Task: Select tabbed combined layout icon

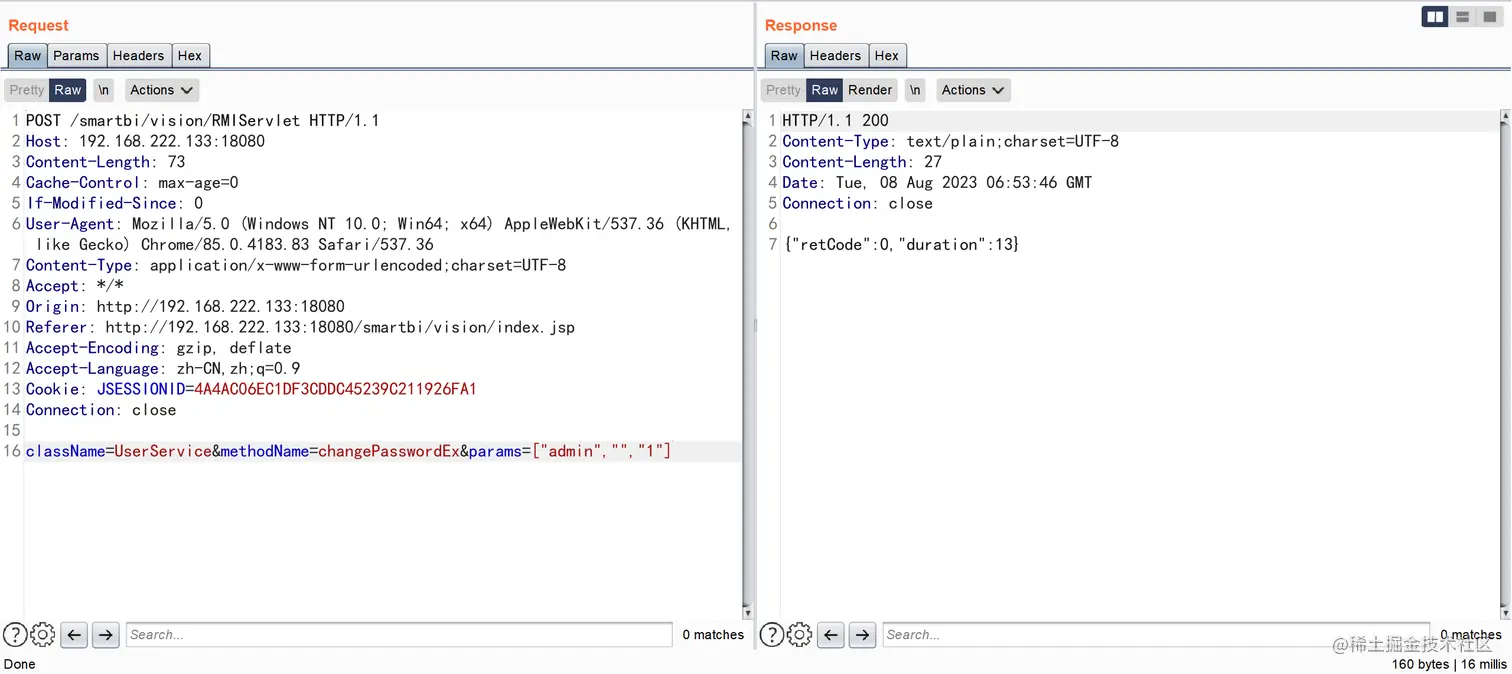Action: (x=1489, y=17)
